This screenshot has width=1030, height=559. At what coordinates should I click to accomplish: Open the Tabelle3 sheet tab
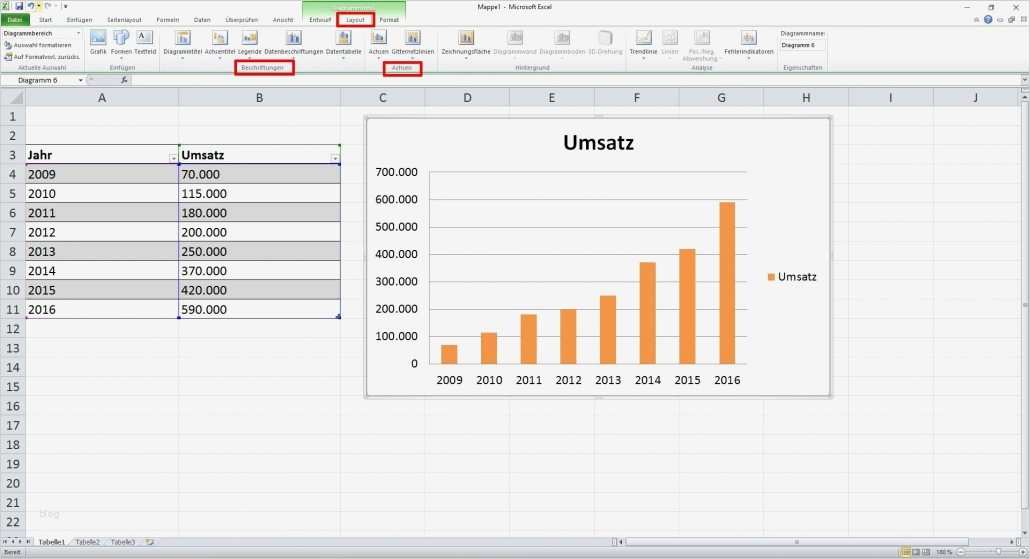pos(123,542)
